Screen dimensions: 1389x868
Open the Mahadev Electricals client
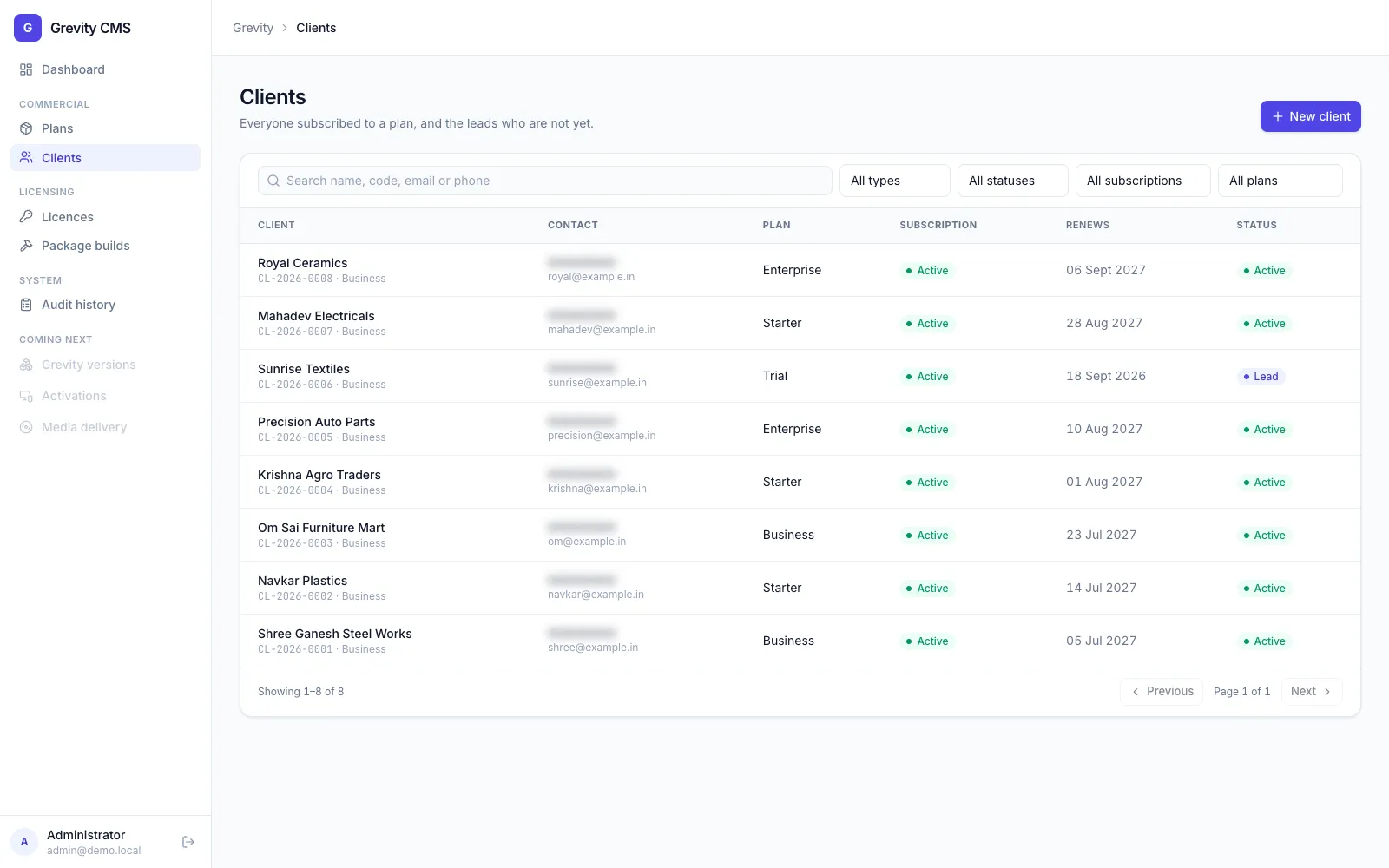click(x=316, y=316)
